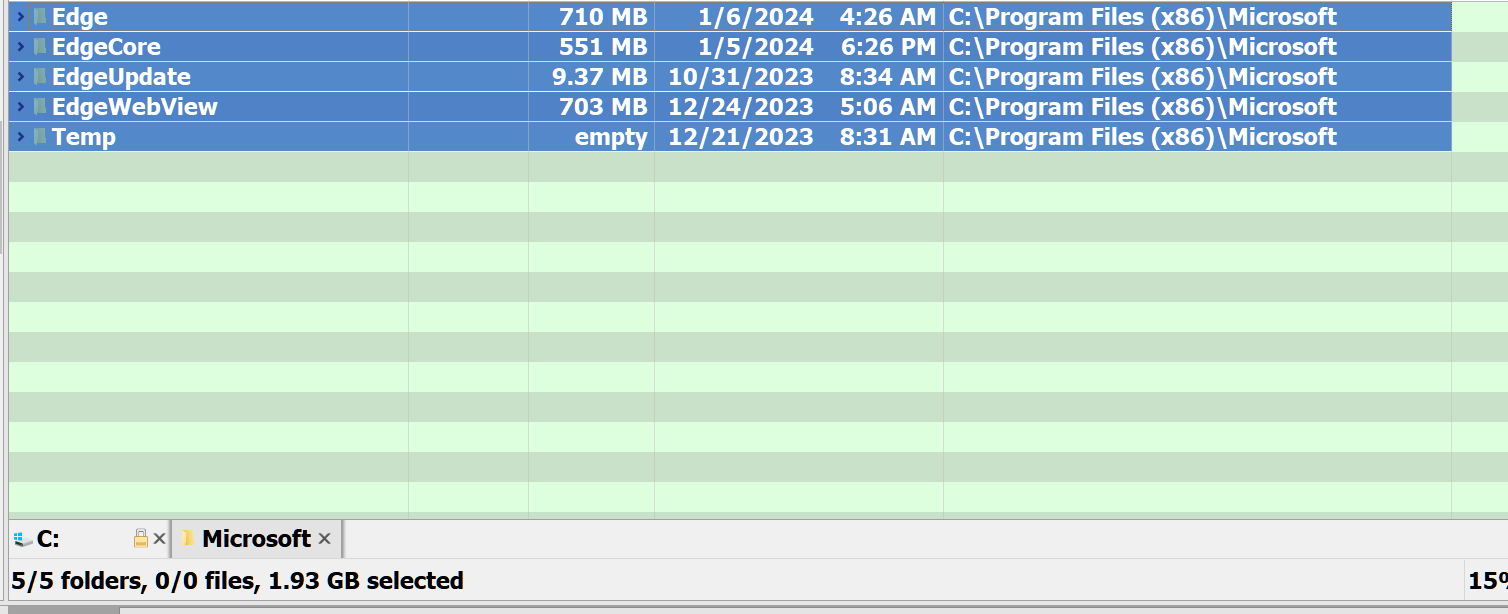Click the drive icon on C: tab

point(23,540)
